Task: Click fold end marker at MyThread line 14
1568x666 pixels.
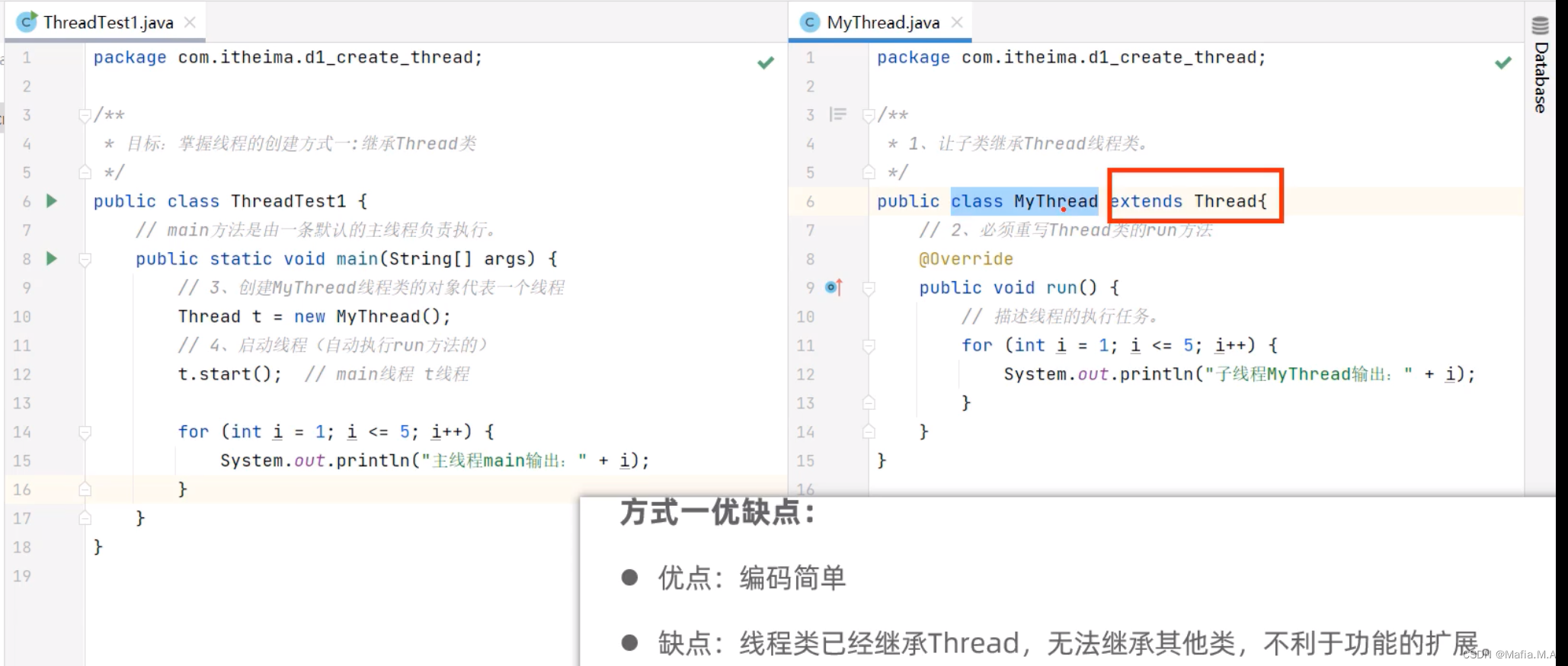Action: point(869,431)
